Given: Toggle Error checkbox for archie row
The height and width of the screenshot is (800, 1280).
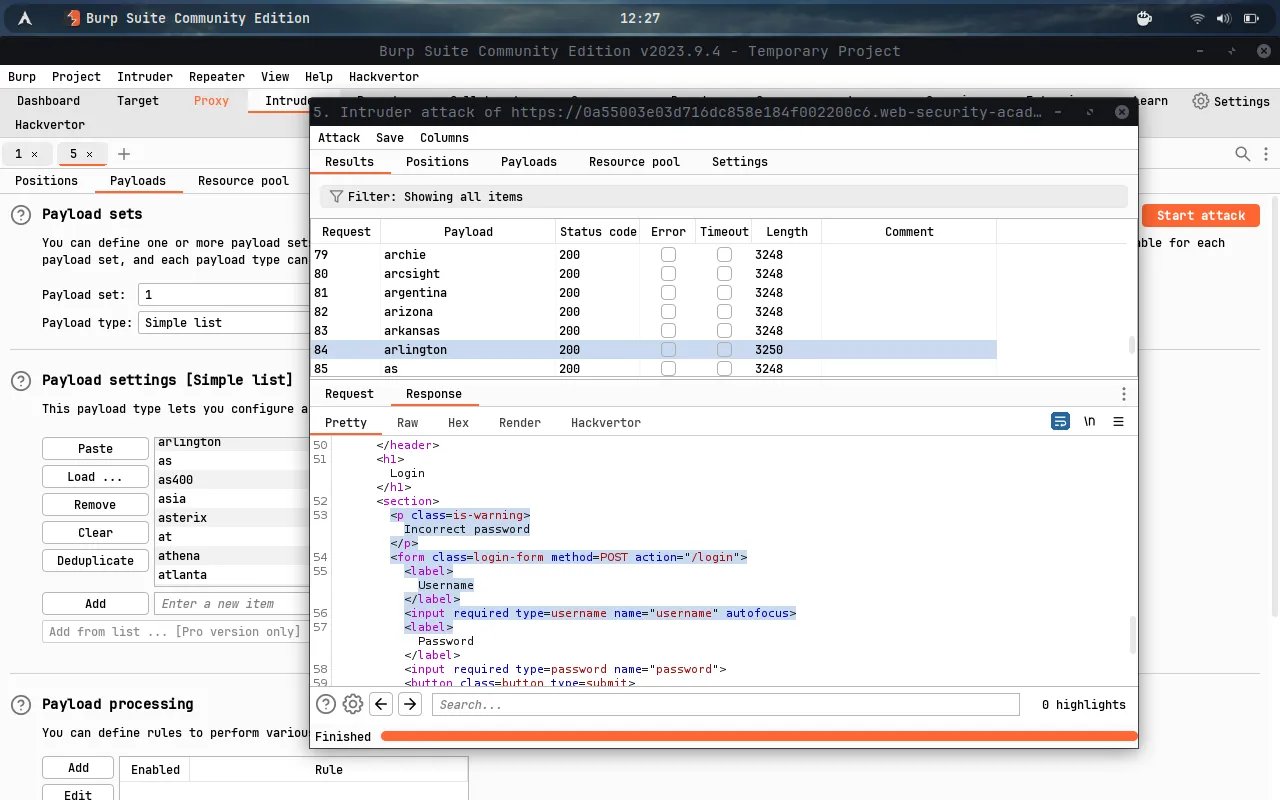Looking at the screenshot, I should 668,255.
